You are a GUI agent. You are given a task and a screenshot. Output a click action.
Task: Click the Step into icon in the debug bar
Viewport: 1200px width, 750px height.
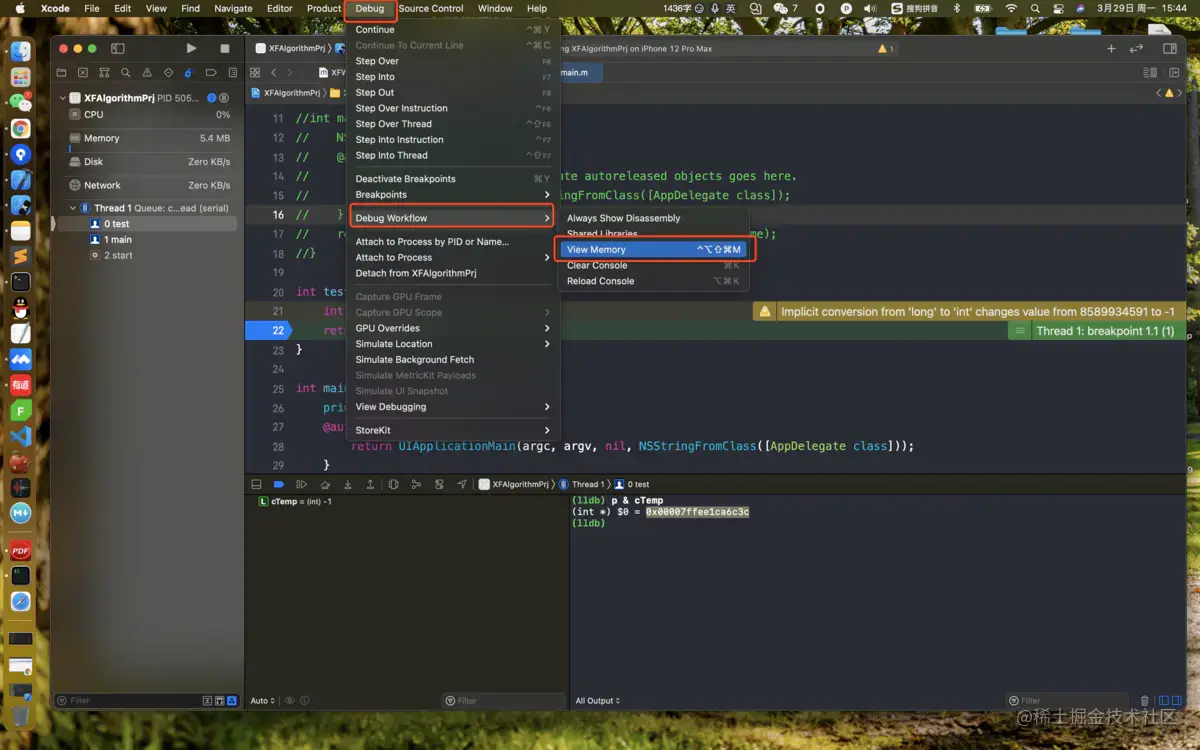pos(348,484)
